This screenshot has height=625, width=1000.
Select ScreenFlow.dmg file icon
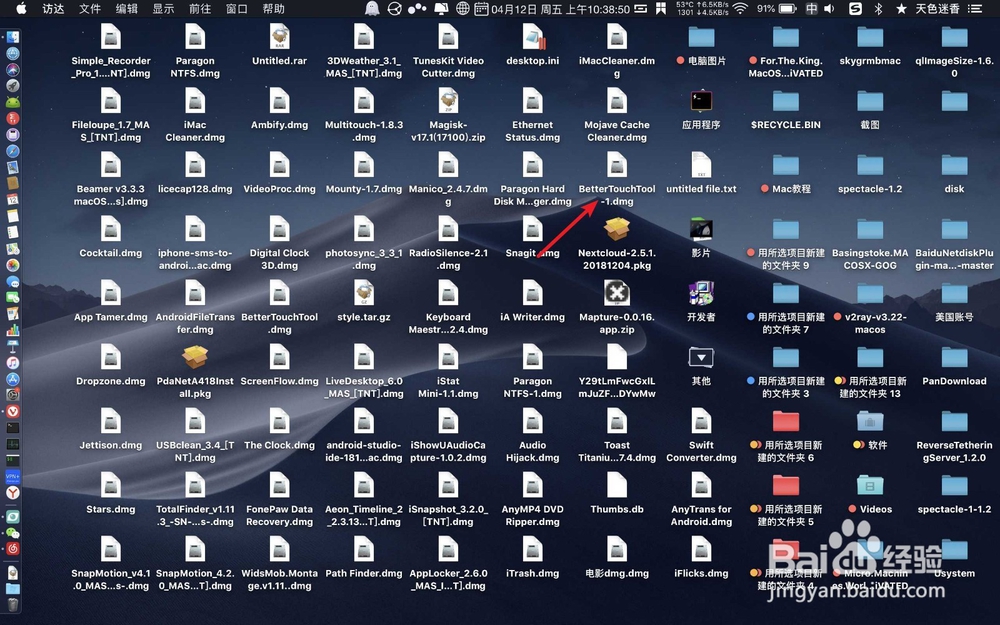pyautogui.click(x=279, y=357)
